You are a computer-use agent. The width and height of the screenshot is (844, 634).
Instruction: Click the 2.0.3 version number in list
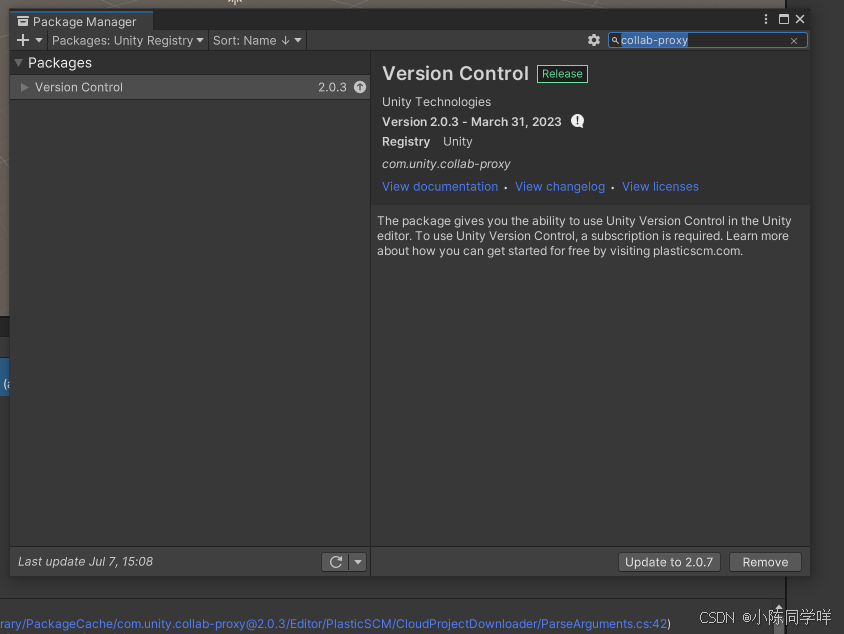point(332,87)
